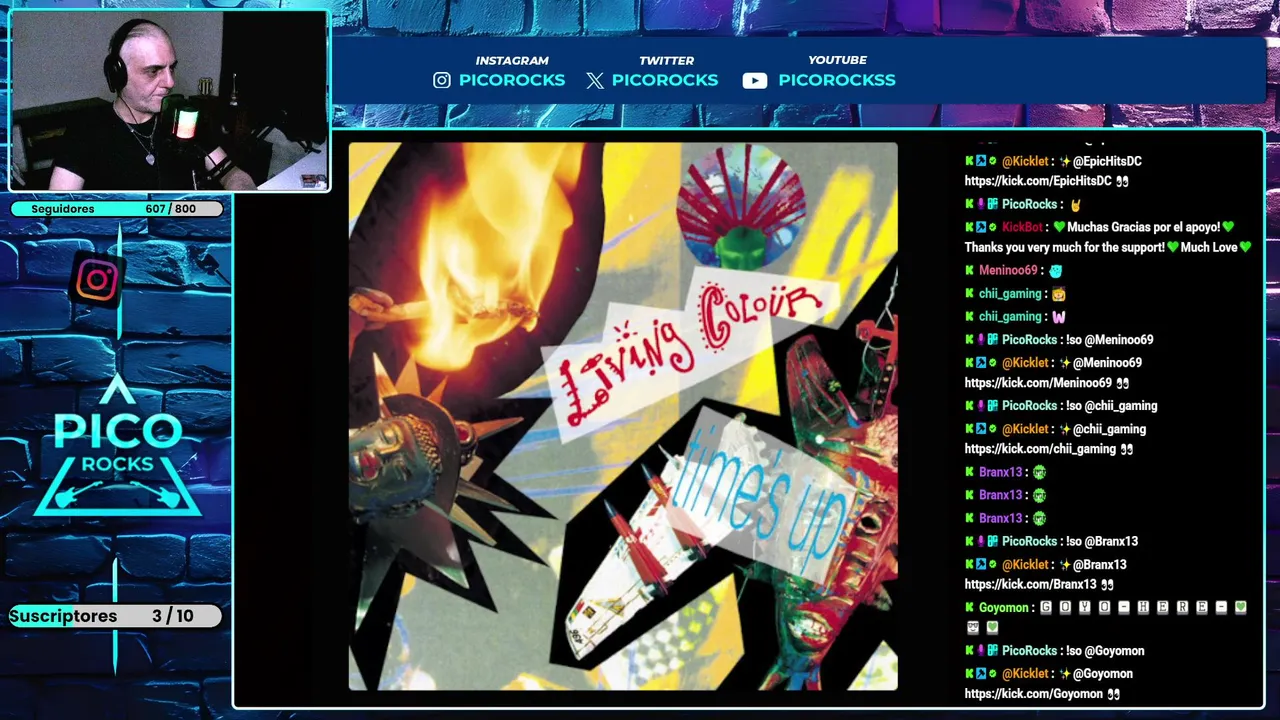Click the @EpicHitsDC mention in chat
Image resolution: width=1280 pixels, height=720 pixels.
pyautogui.click(x=1107, y=161)
